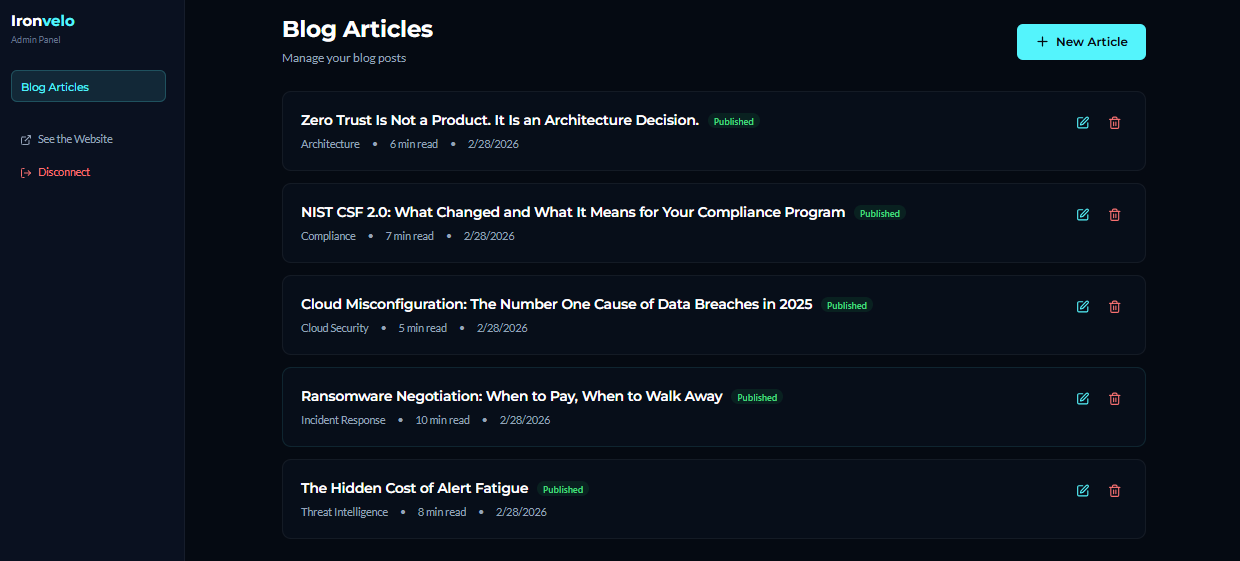Click the Ransomware Negotiation article title

512,396
